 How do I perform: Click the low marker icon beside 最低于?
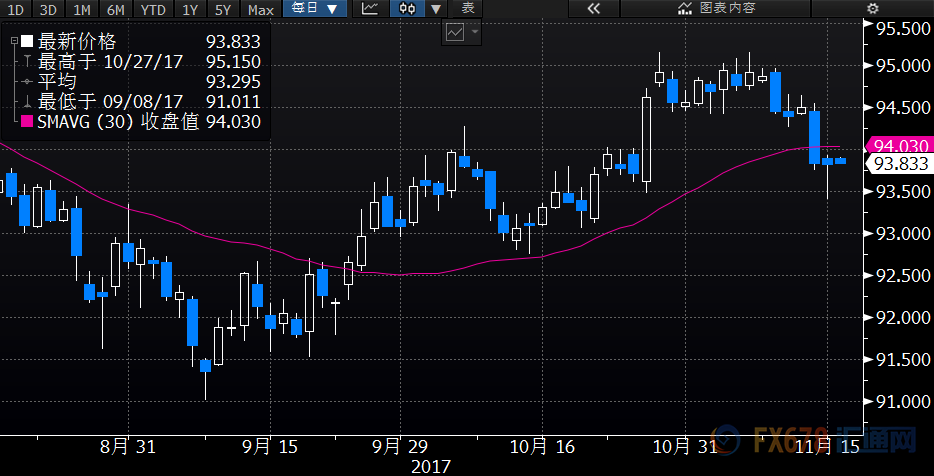click(x=27, y=102)
